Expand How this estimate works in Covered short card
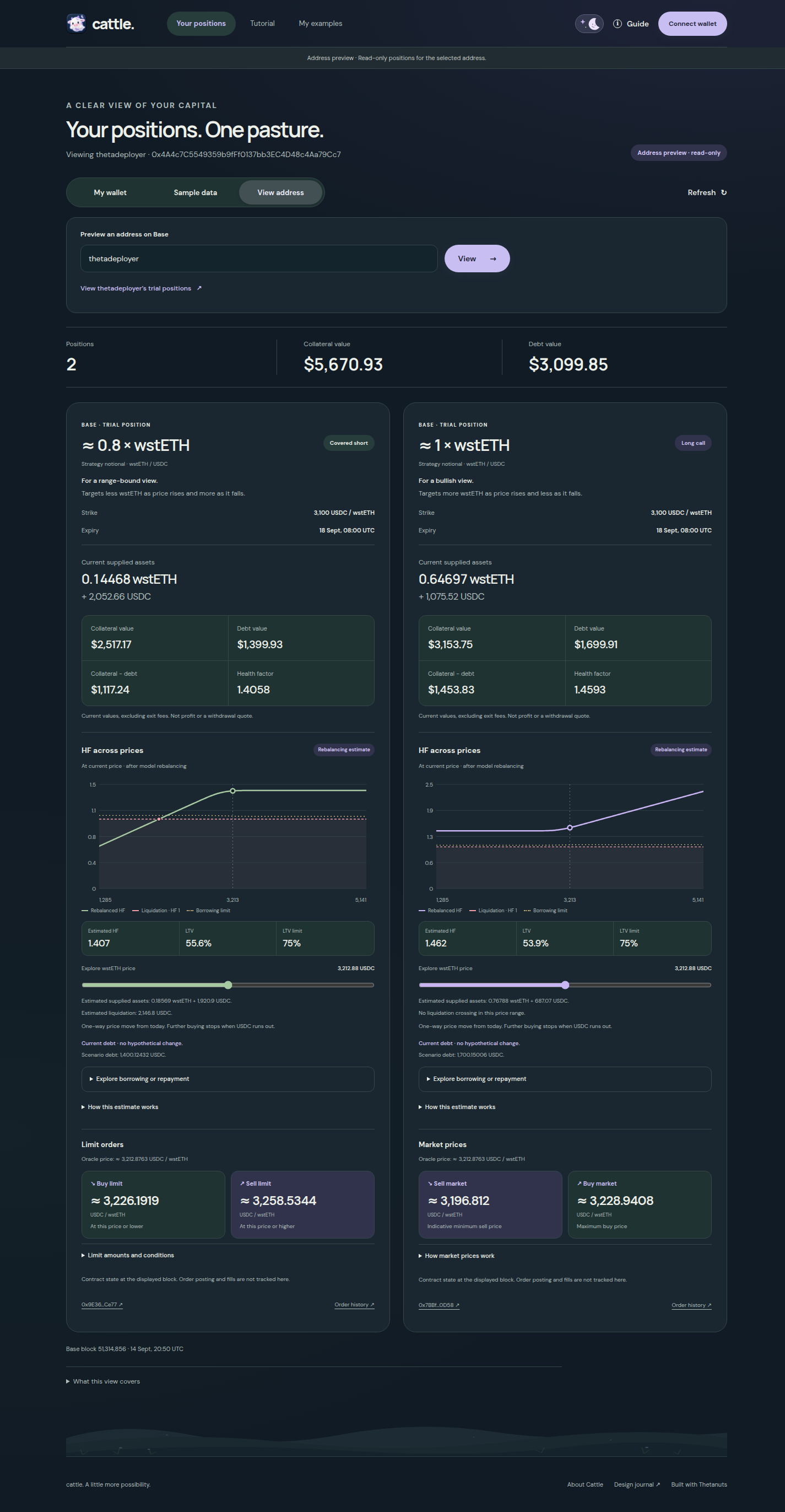The image size is (785, 1512). (x=120, y=1107)
